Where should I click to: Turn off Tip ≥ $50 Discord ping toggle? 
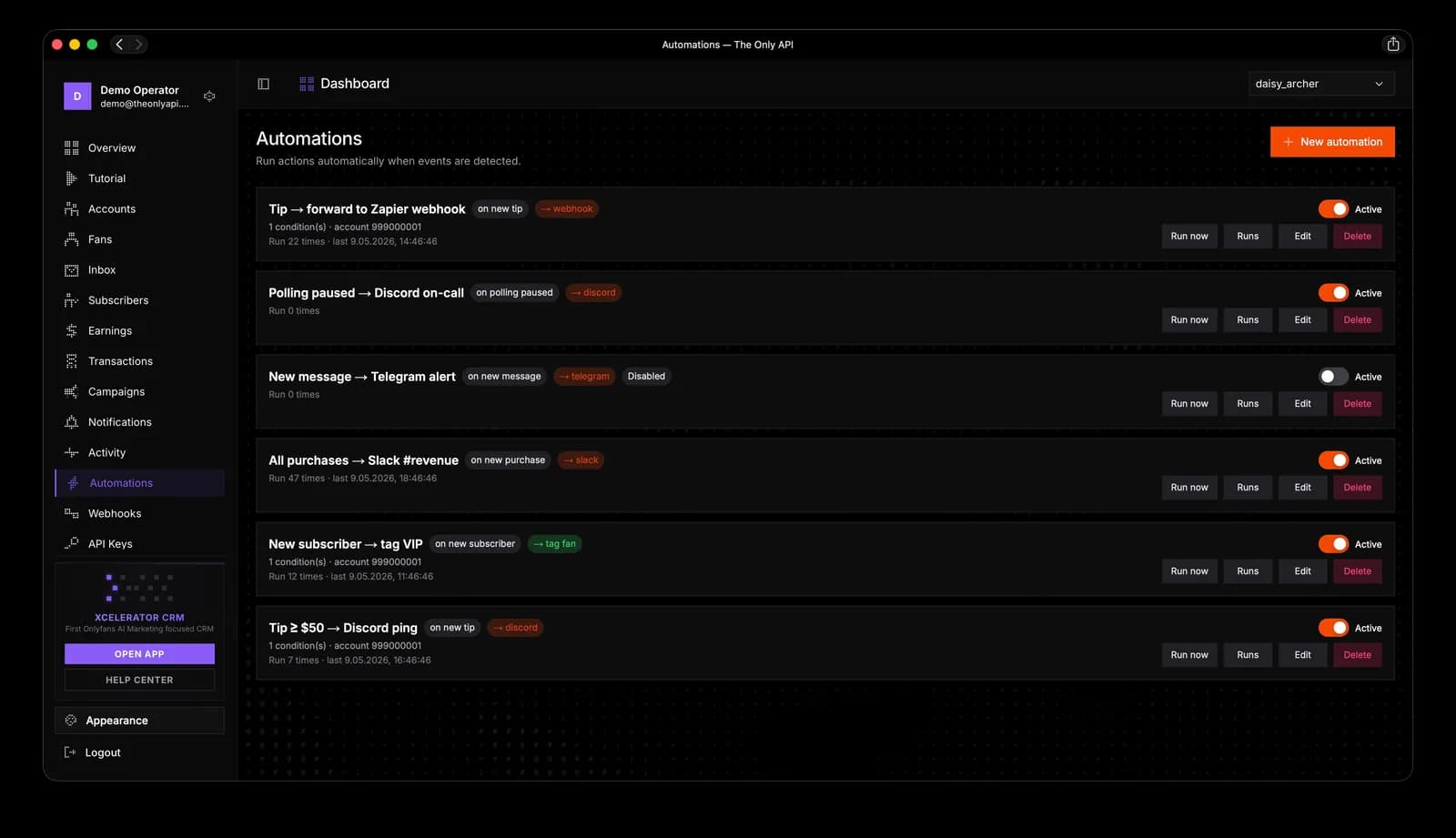pos(1333,628)
